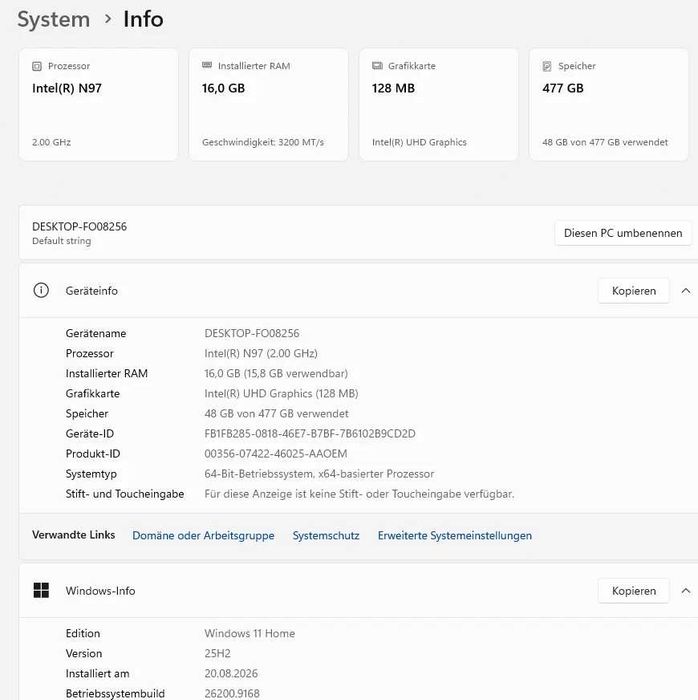The width and height of the screenshot is (698, 700).
Task: Open Systemschutz link
Action: [x=326, y=535]
